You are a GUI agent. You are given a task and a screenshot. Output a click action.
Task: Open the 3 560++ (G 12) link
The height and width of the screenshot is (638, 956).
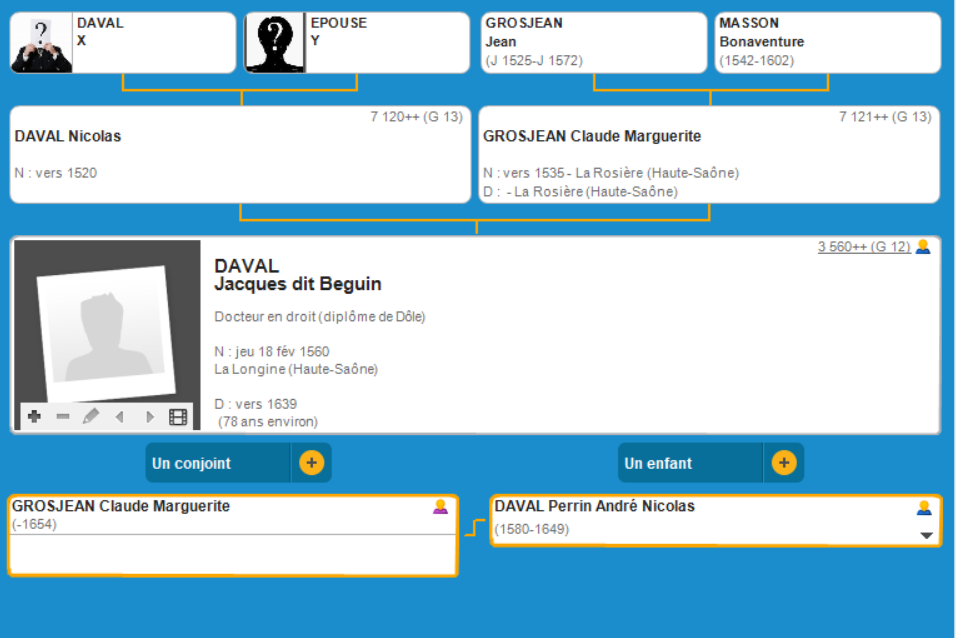pyautogui.click(x=863, y=247)
